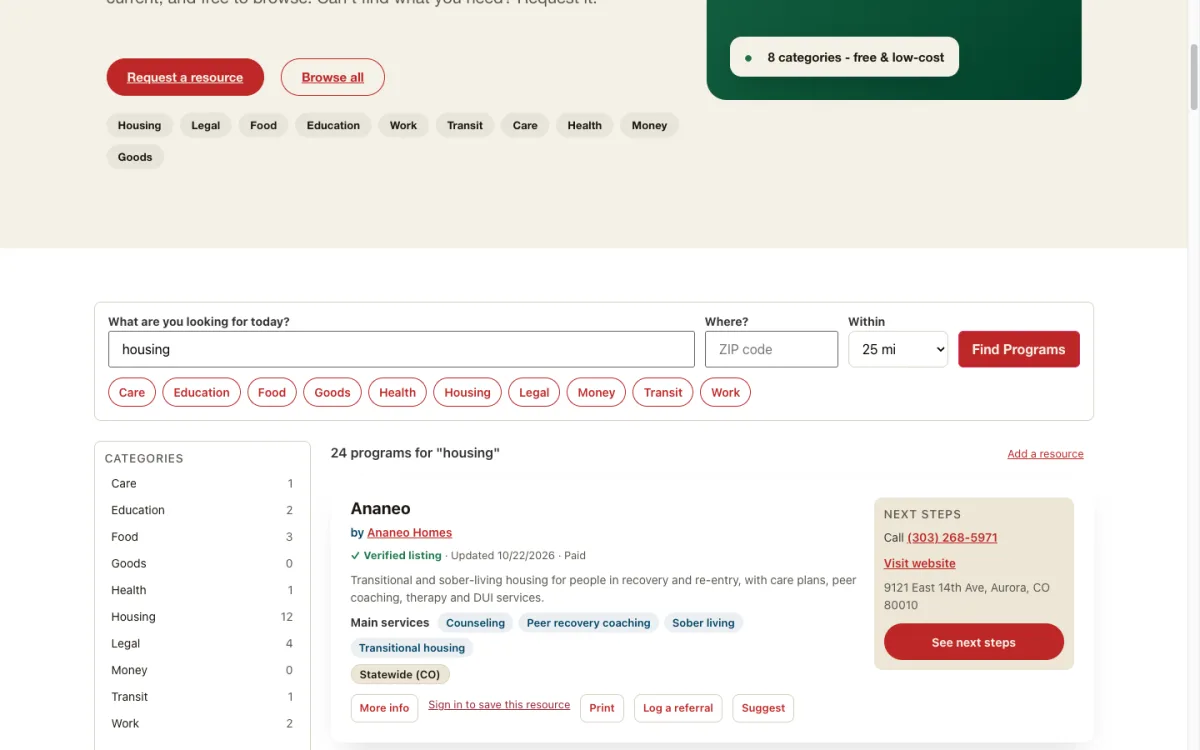Select Transit in the Categories sidebar
The image size is (1200, 750).
click(202, 697)
